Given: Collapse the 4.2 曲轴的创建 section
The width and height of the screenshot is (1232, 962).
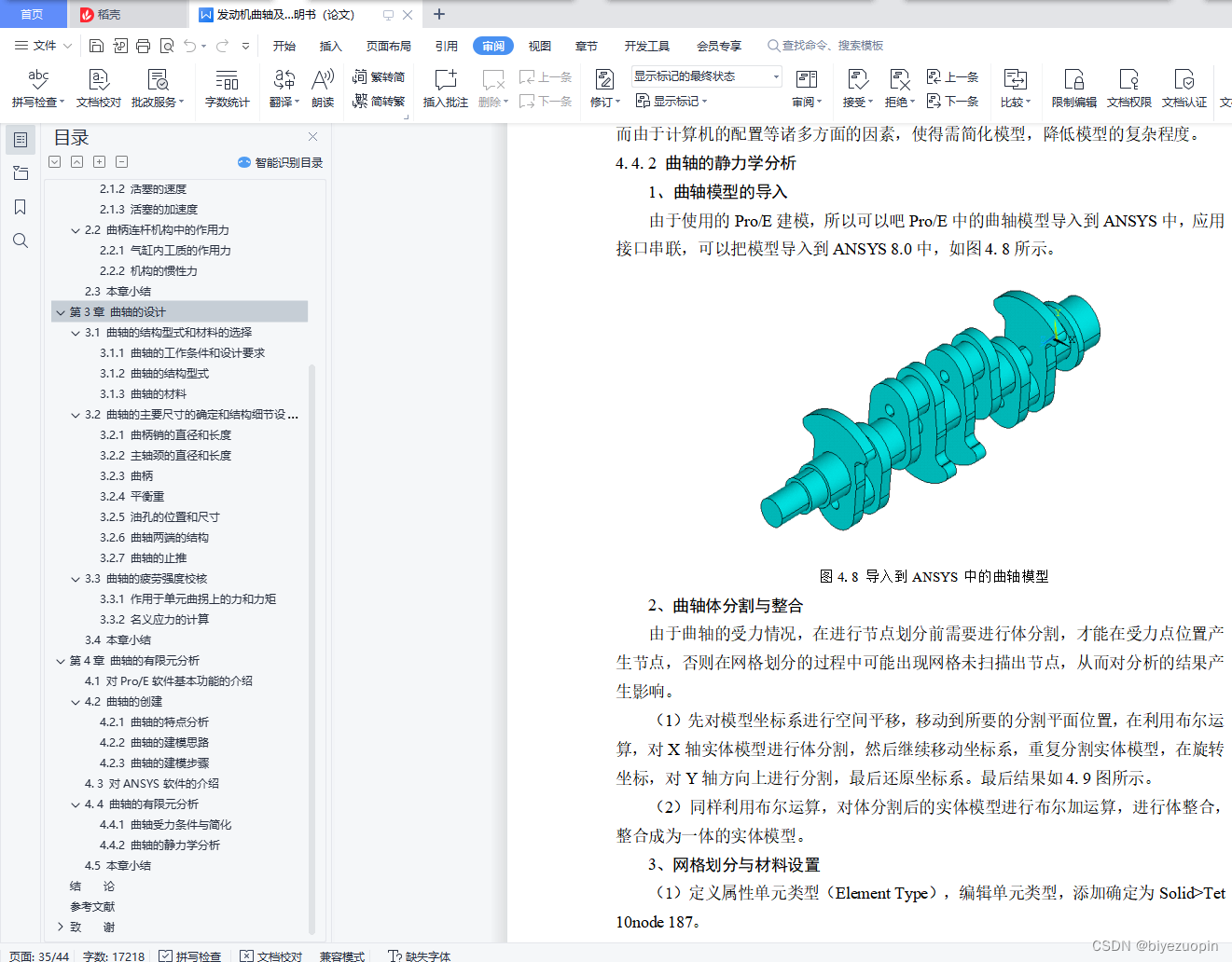Looking at the screenshot, I should click(76, 702).
